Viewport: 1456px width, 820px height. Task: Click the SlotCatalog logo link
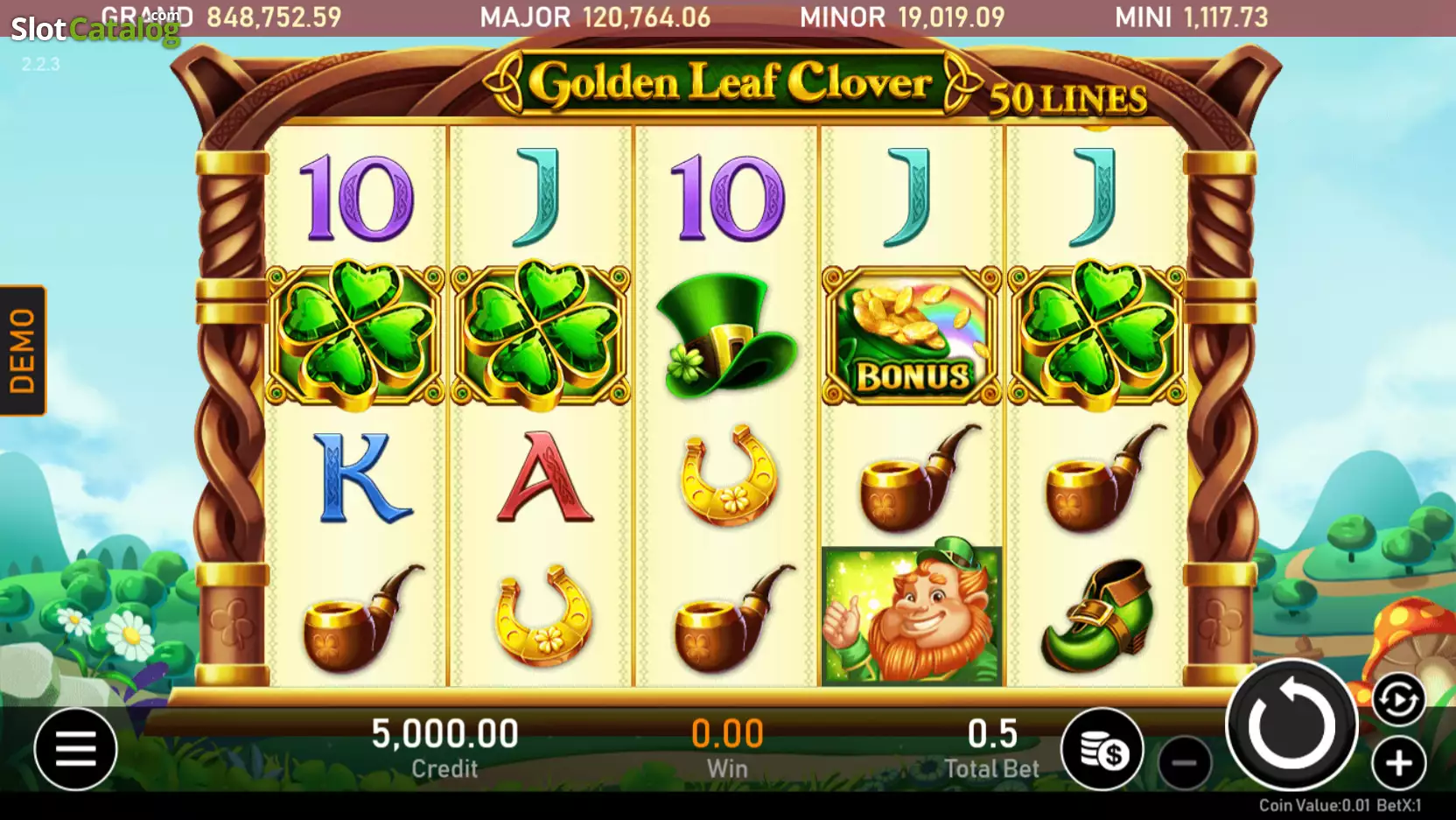(x=94, y=29)
